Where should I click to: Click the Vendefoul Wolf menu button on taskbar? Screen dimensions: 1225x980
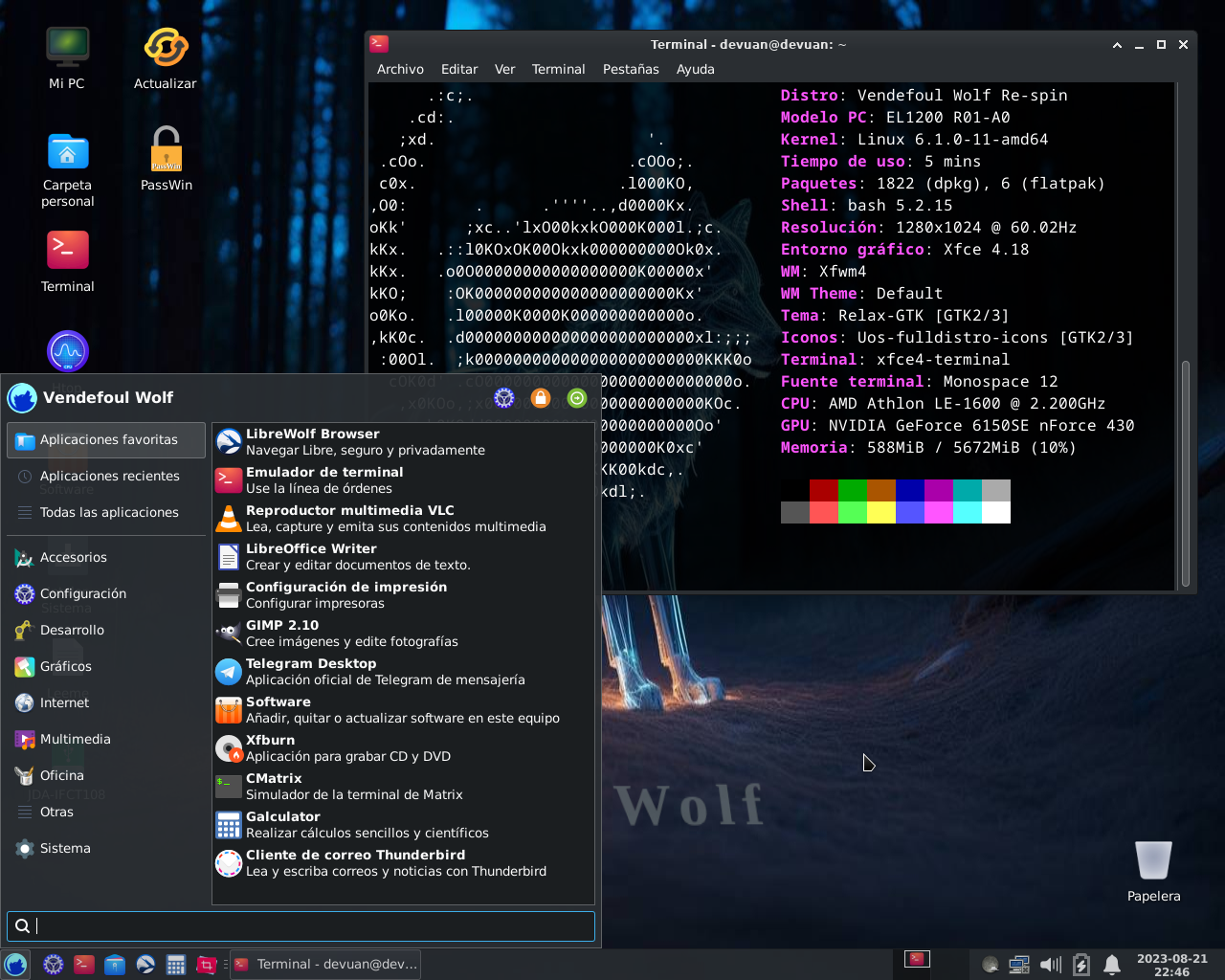(x=15, y=965)
